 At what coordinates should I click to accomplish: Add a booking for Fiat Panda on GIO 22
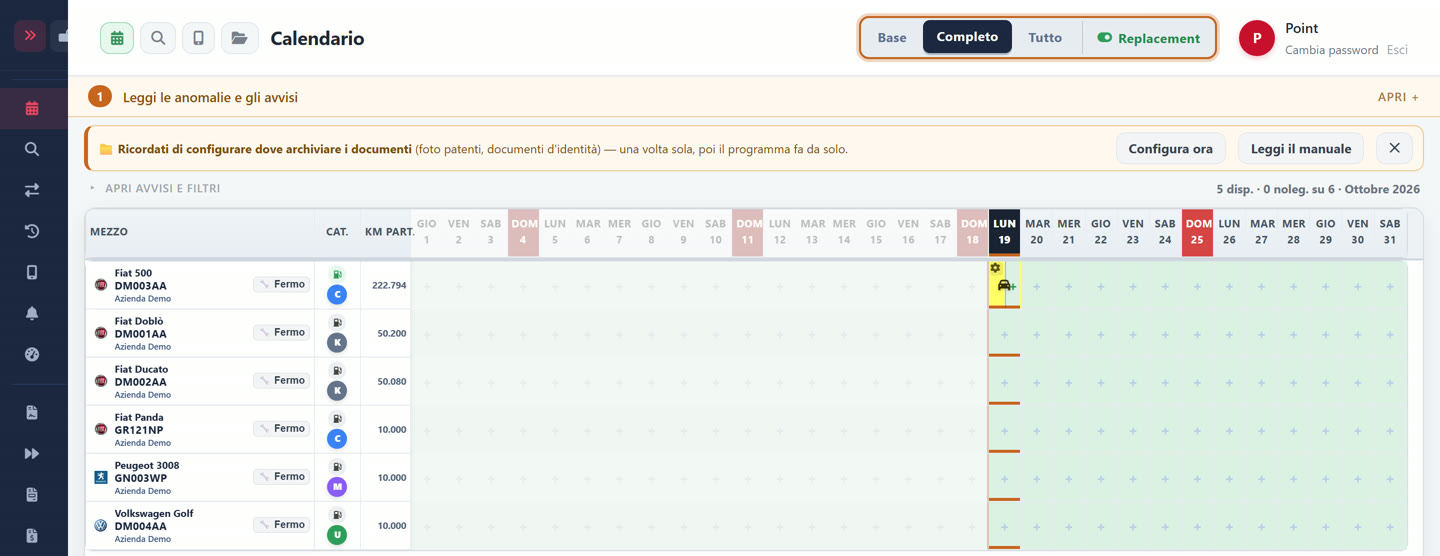click(1100, 430)
